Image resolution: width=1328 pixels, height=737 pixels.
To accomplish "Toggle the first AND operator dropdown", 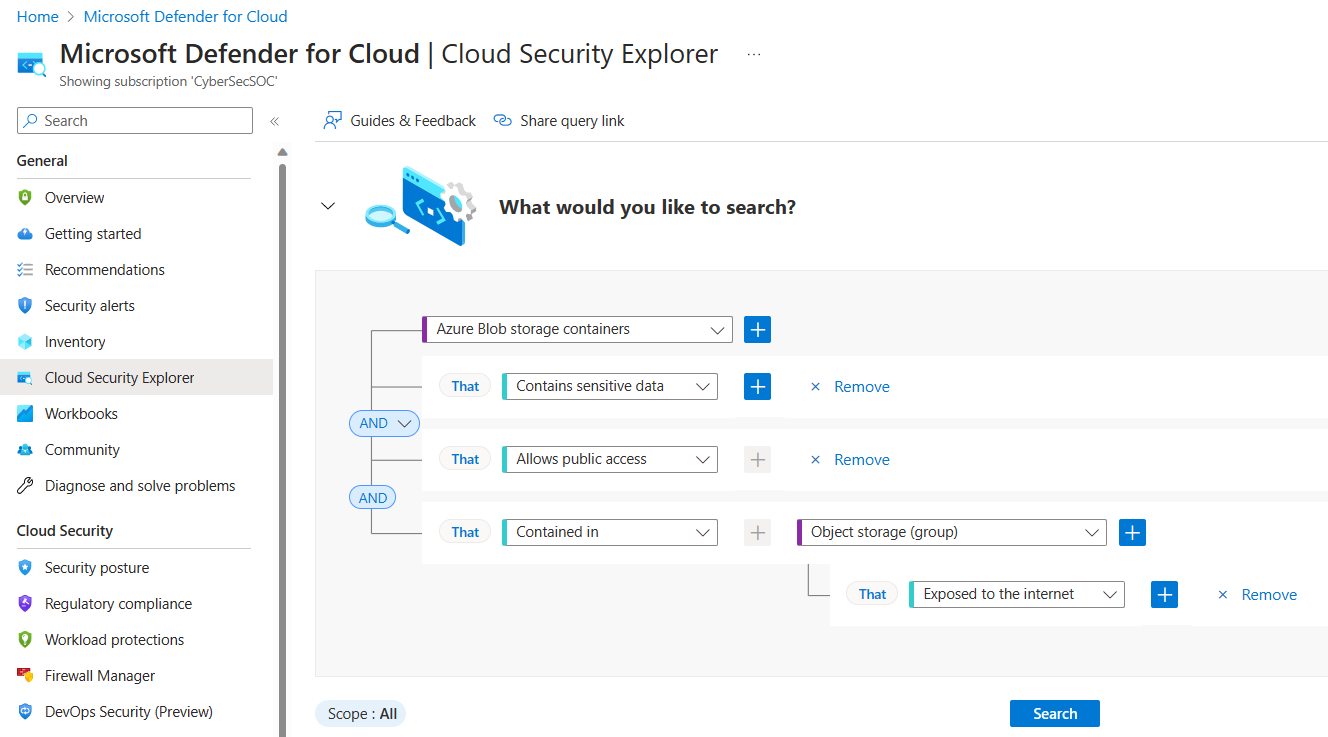I will [x=384, y=423].
